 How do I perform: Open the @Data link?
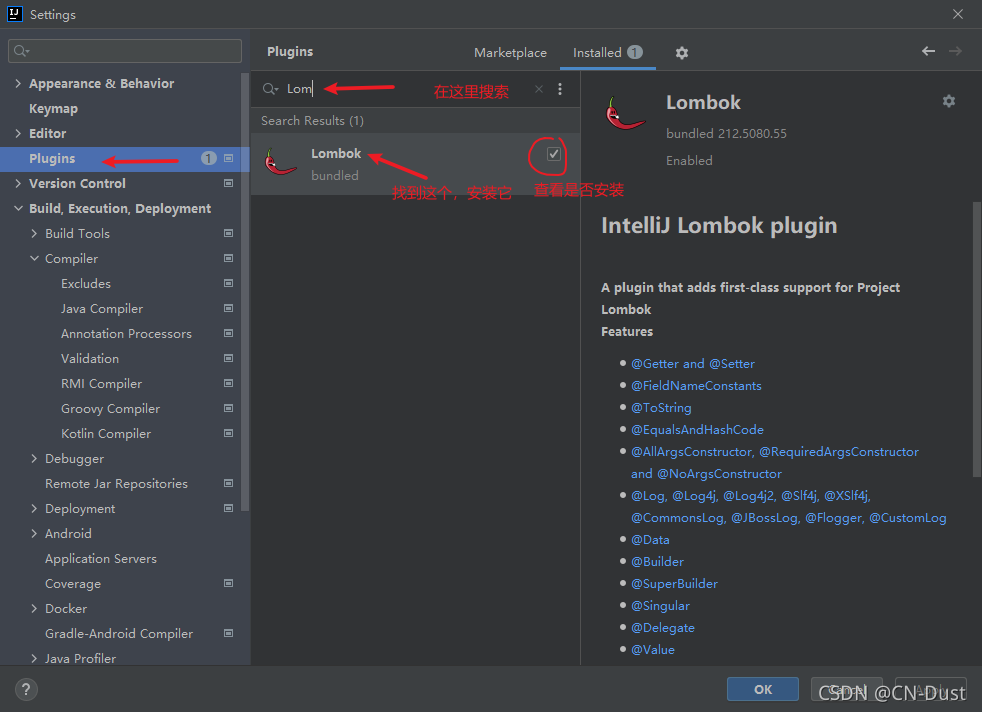[650, 540]
